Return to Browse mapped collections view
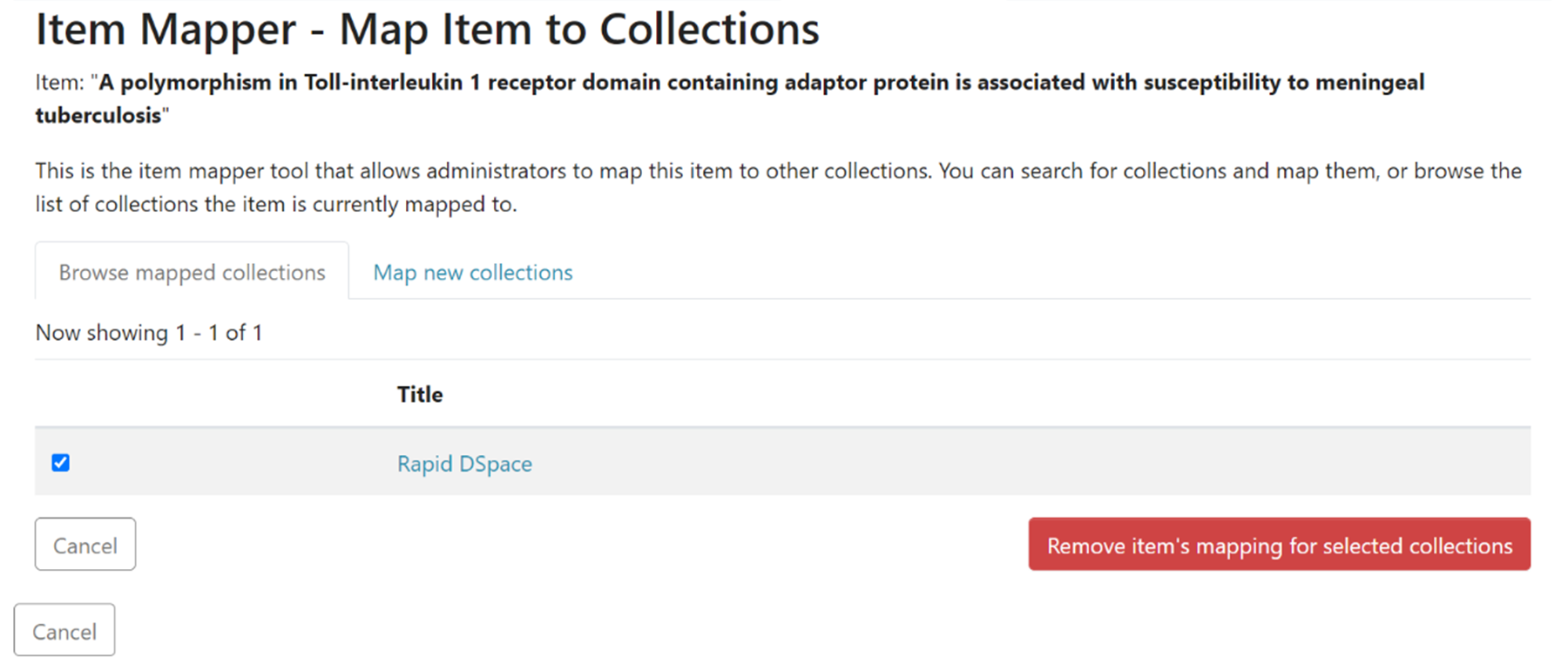The height and width of the screenshot is (671, 1568). coord(190,272)
